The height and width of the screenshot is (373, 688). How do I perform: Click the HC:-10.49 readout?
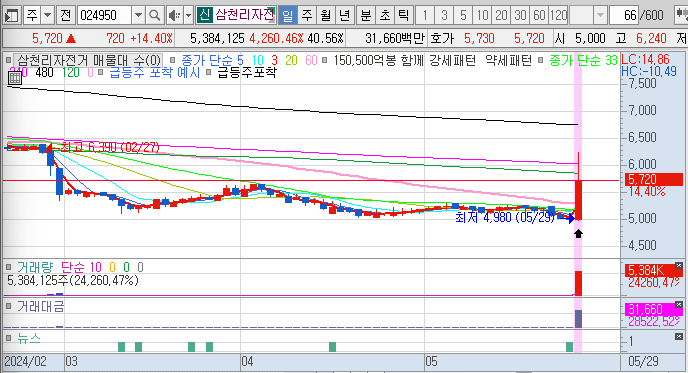point(649,71)
